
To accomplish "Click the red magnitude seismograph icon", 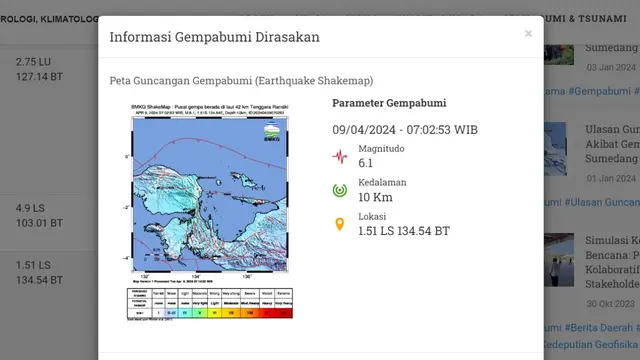I will pyautogui.click(x=340, y=156).
